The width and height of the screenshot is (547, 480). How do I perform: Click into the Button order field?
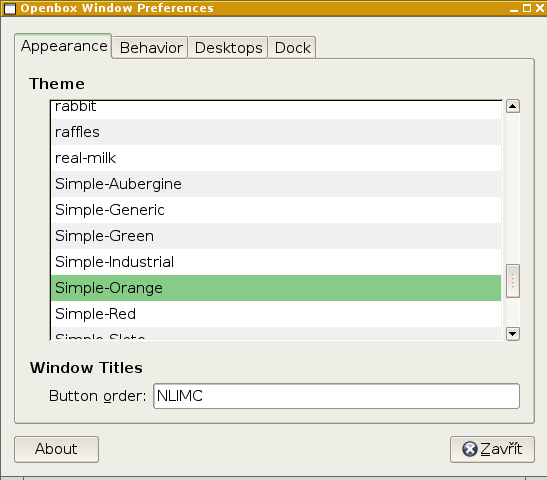(336, 396)
